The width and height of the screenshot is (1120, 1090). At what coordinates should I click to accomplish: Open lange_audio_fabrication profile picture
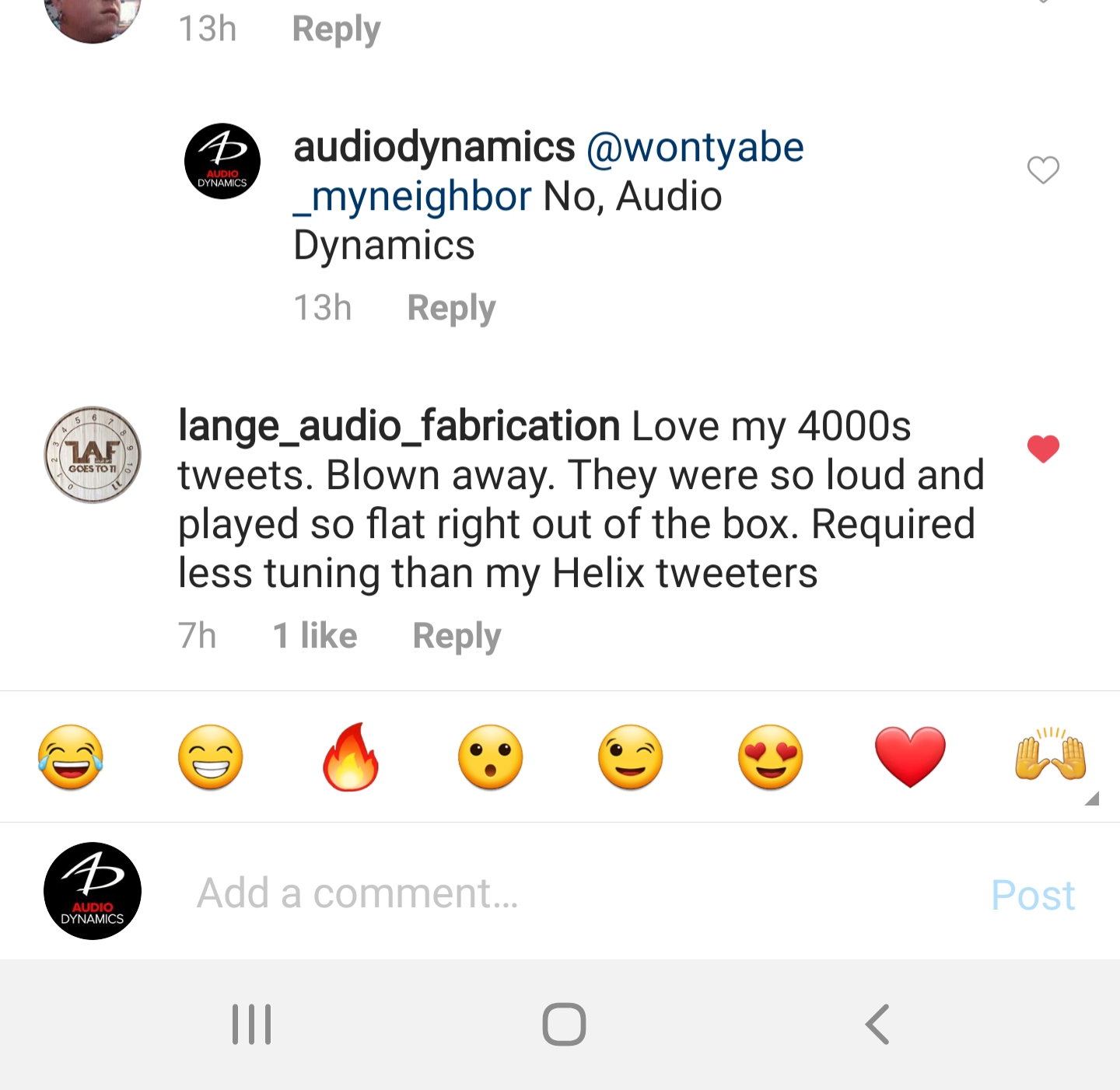click(93, 455)
